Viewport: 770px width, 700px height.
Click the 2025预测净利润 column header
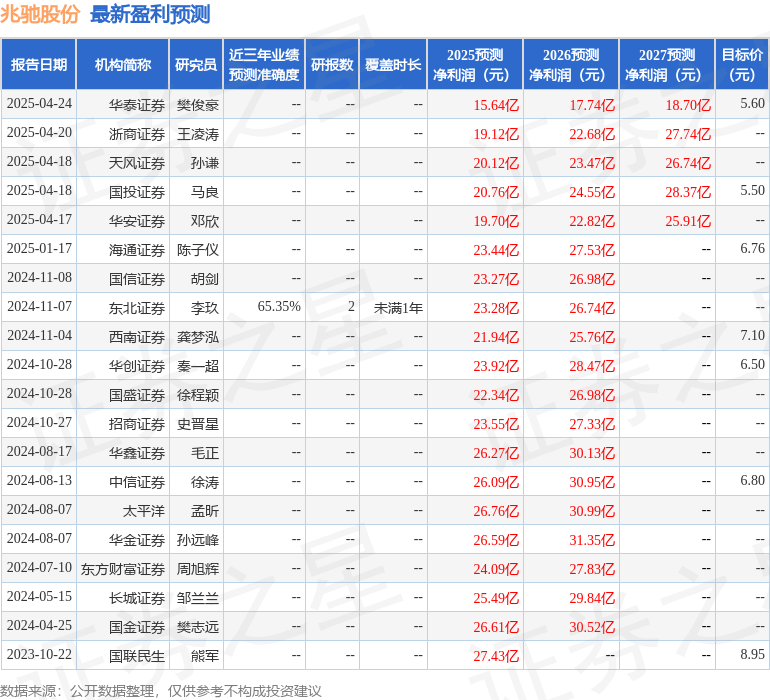pyautogui.click(x=475, y=65)
